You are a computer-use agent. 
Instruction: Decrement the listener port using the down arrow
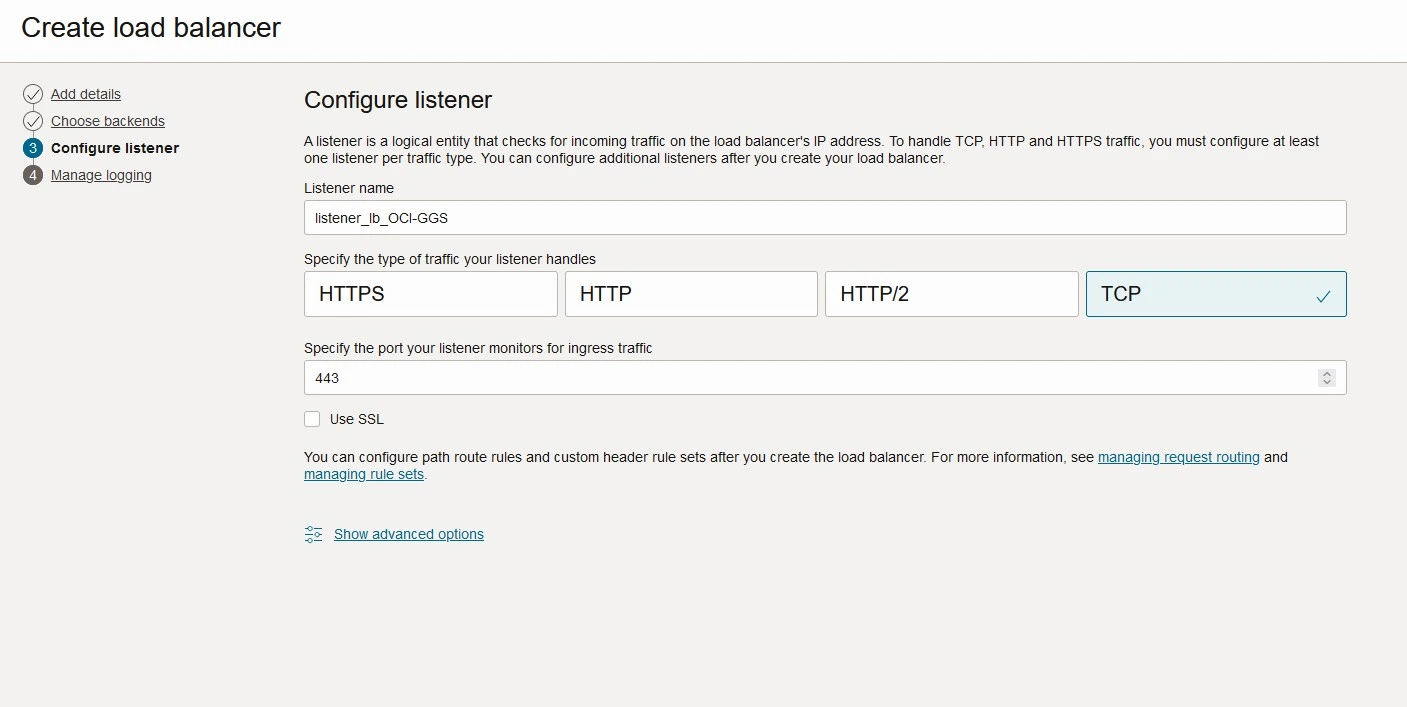tap(1327, 382)
